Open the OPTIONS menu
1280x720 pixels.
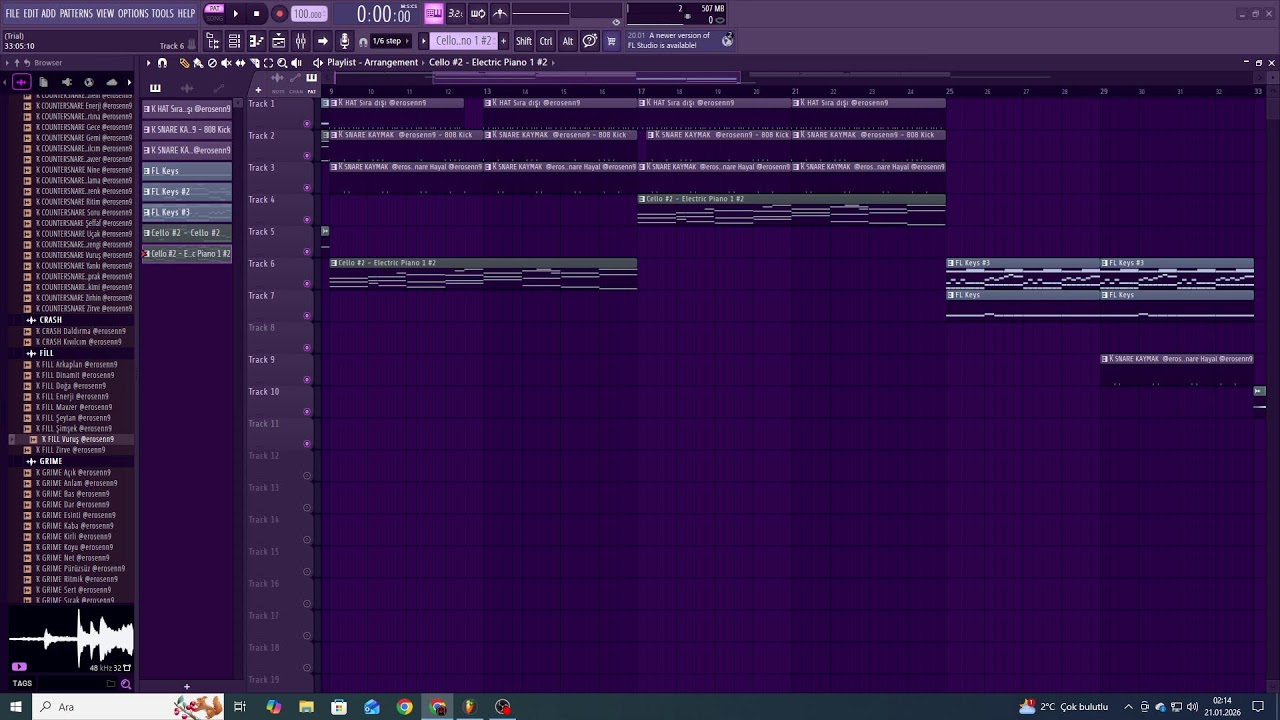click(133, 13)
